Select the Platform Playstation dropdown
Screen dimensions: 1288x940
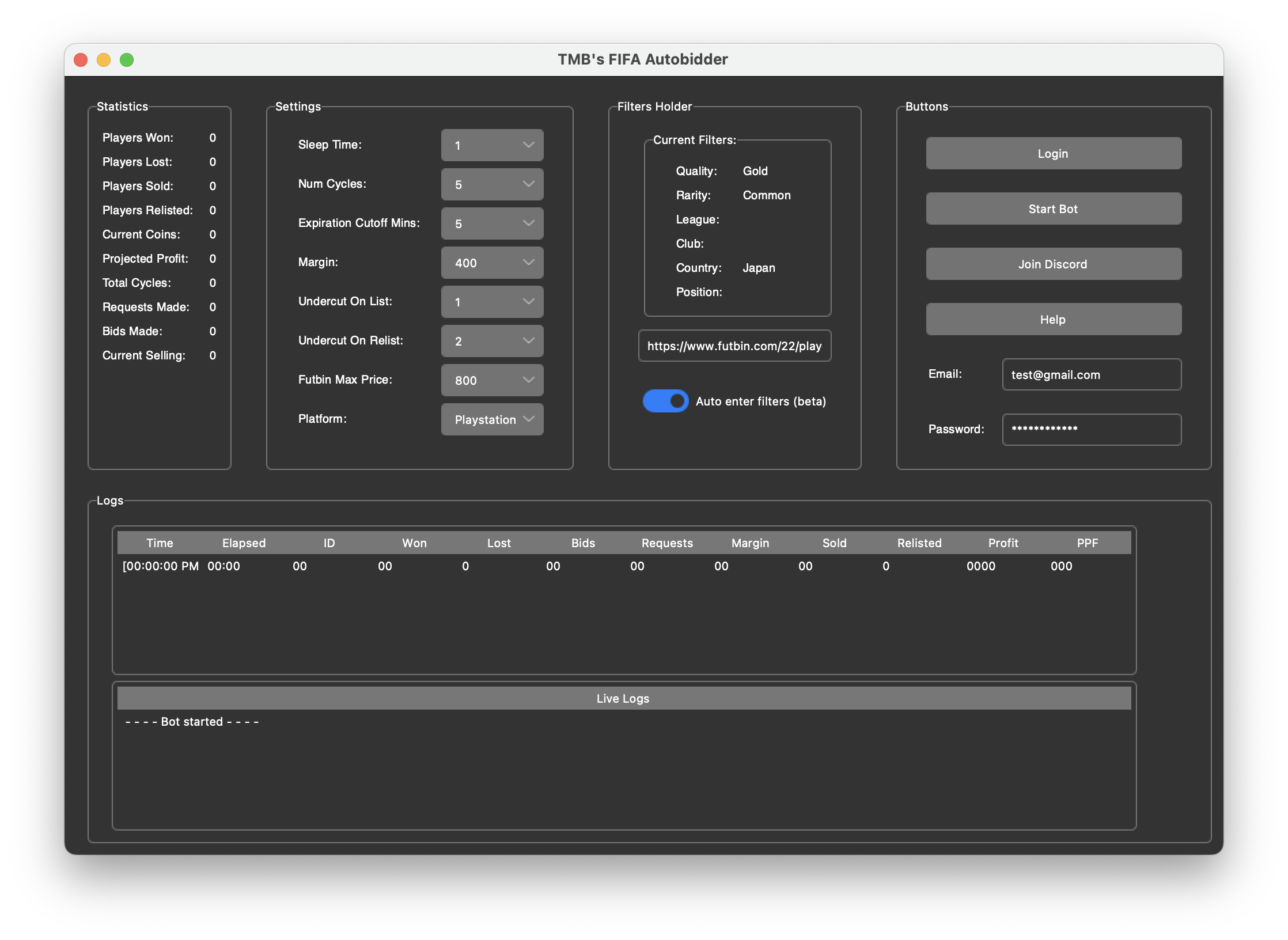(x=492, y=419)
